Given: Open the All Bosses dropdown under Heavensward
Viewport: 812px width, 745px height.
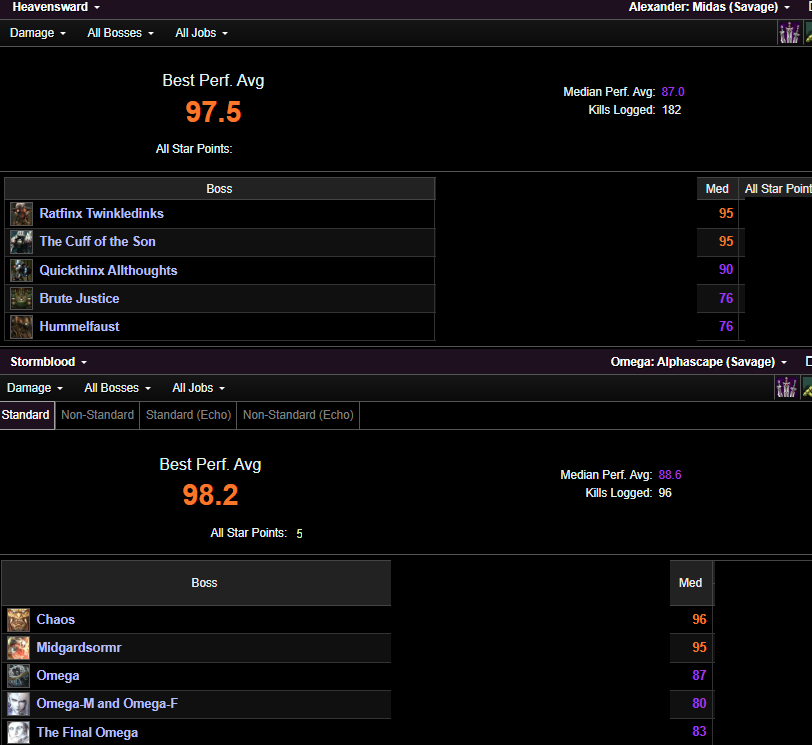Looking at the screenshot, I should pos(121,33).
